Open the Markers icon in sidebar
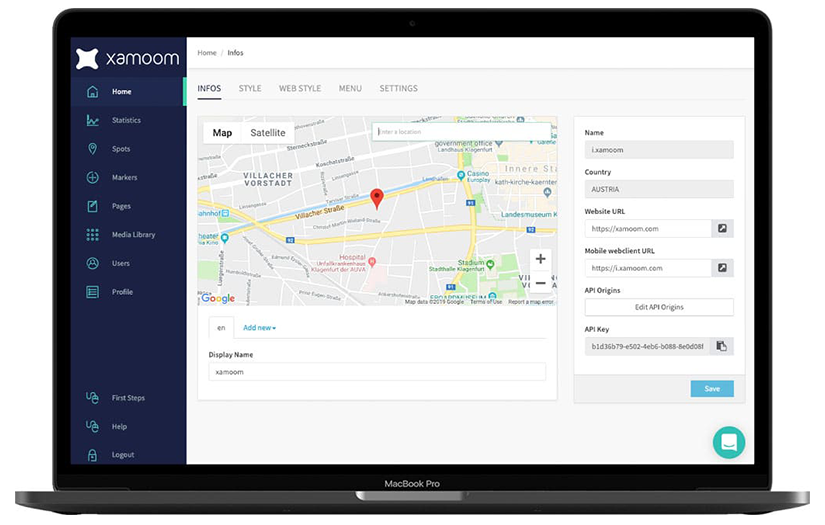 [x=93, y=178]
